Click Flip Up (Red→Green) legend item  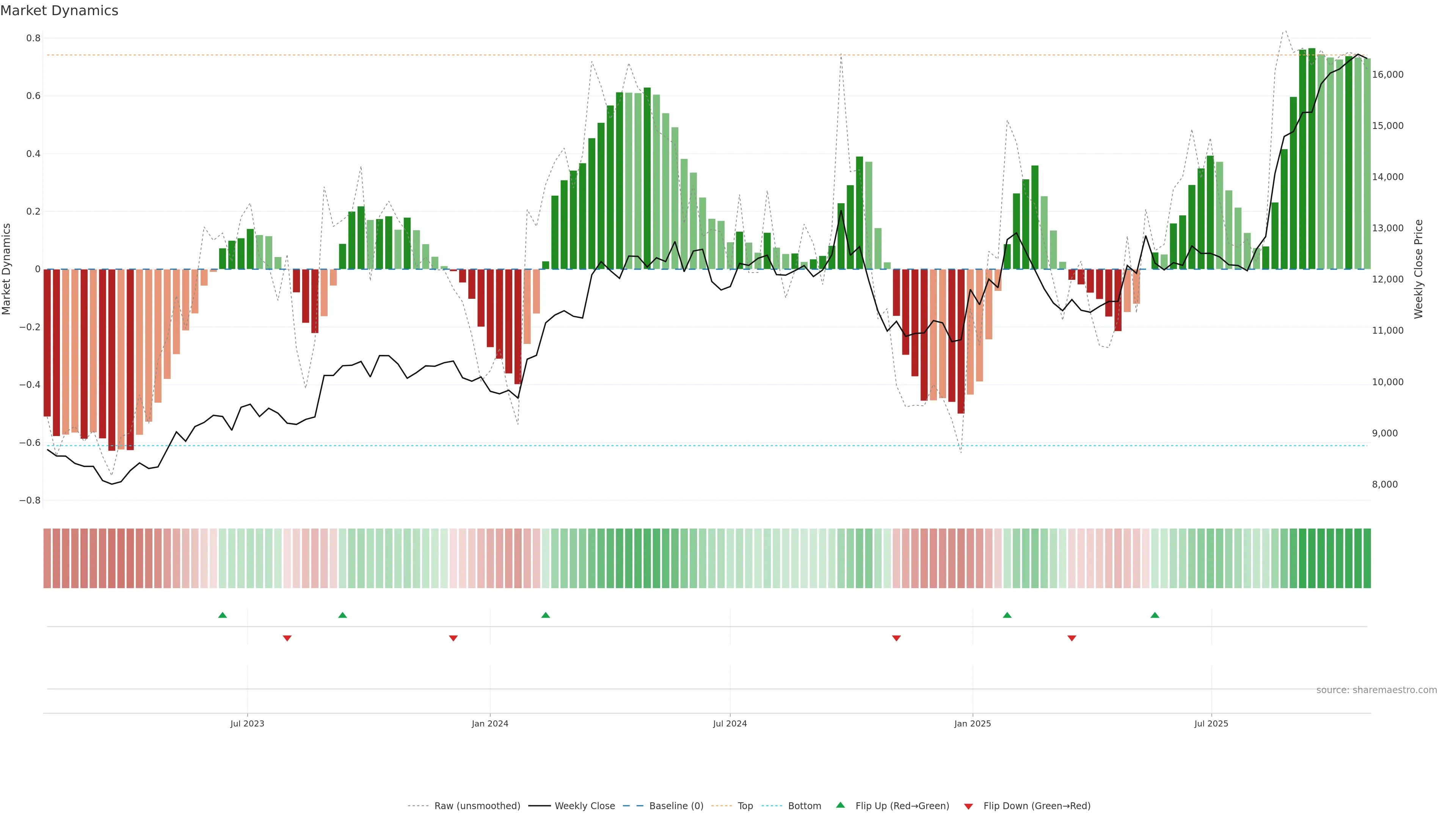(x=902, y=806)
